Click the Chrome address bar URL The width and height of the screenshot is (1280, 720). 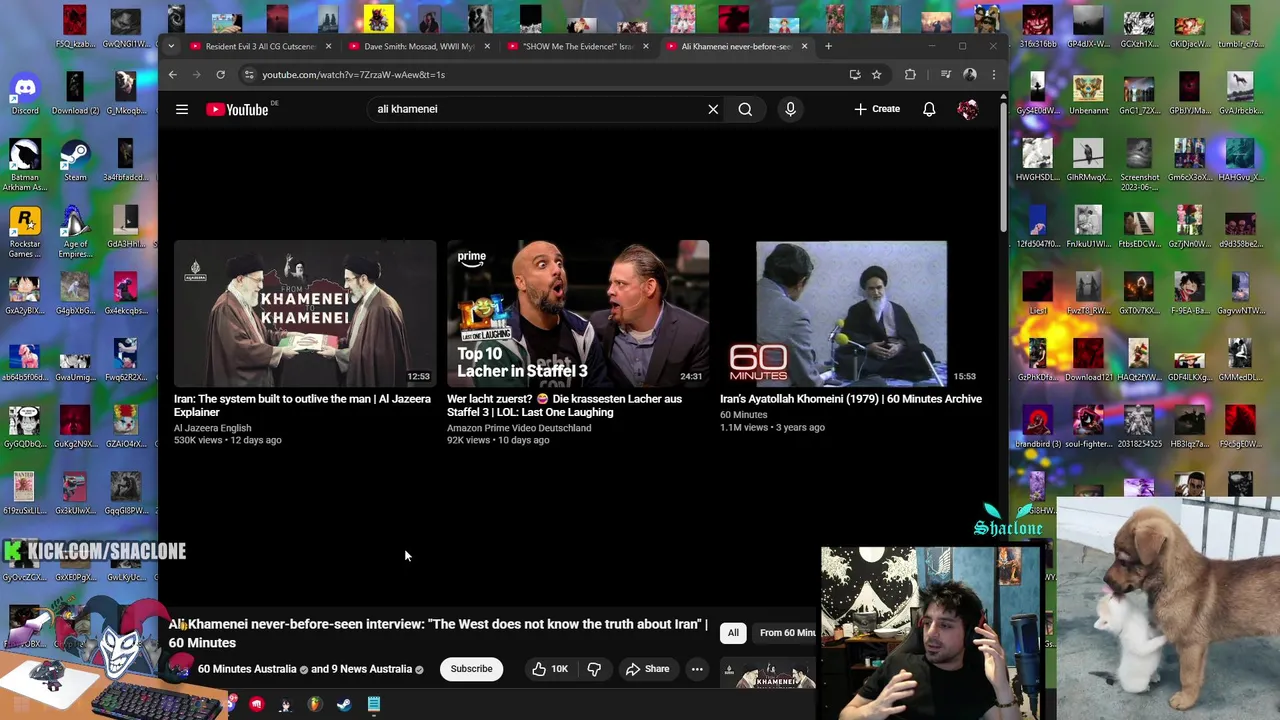point(353,74)
